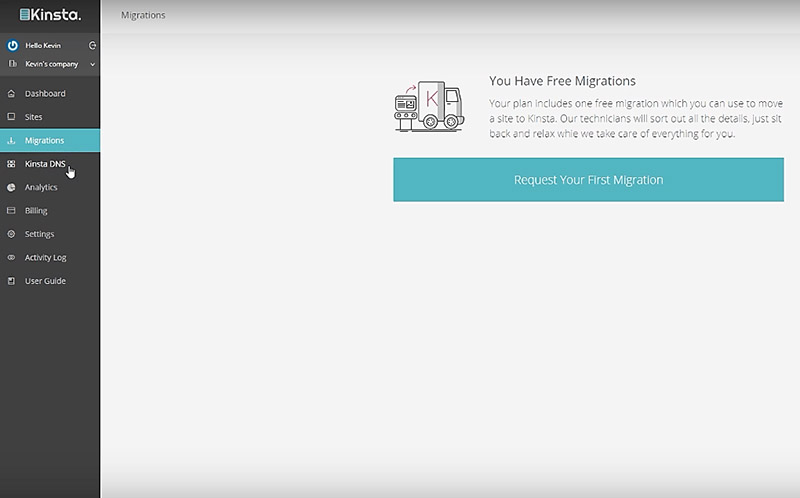The width and height of the screenshot is (800, 498).
Task: Open Settings from the sidebar
Action: [x=50, y=234]
